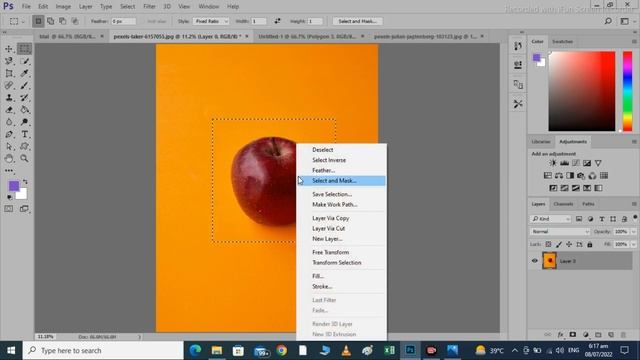Viewport: 640px width, 360px height.
Task: Select the Path Selection tool
Action: (9, 147)
